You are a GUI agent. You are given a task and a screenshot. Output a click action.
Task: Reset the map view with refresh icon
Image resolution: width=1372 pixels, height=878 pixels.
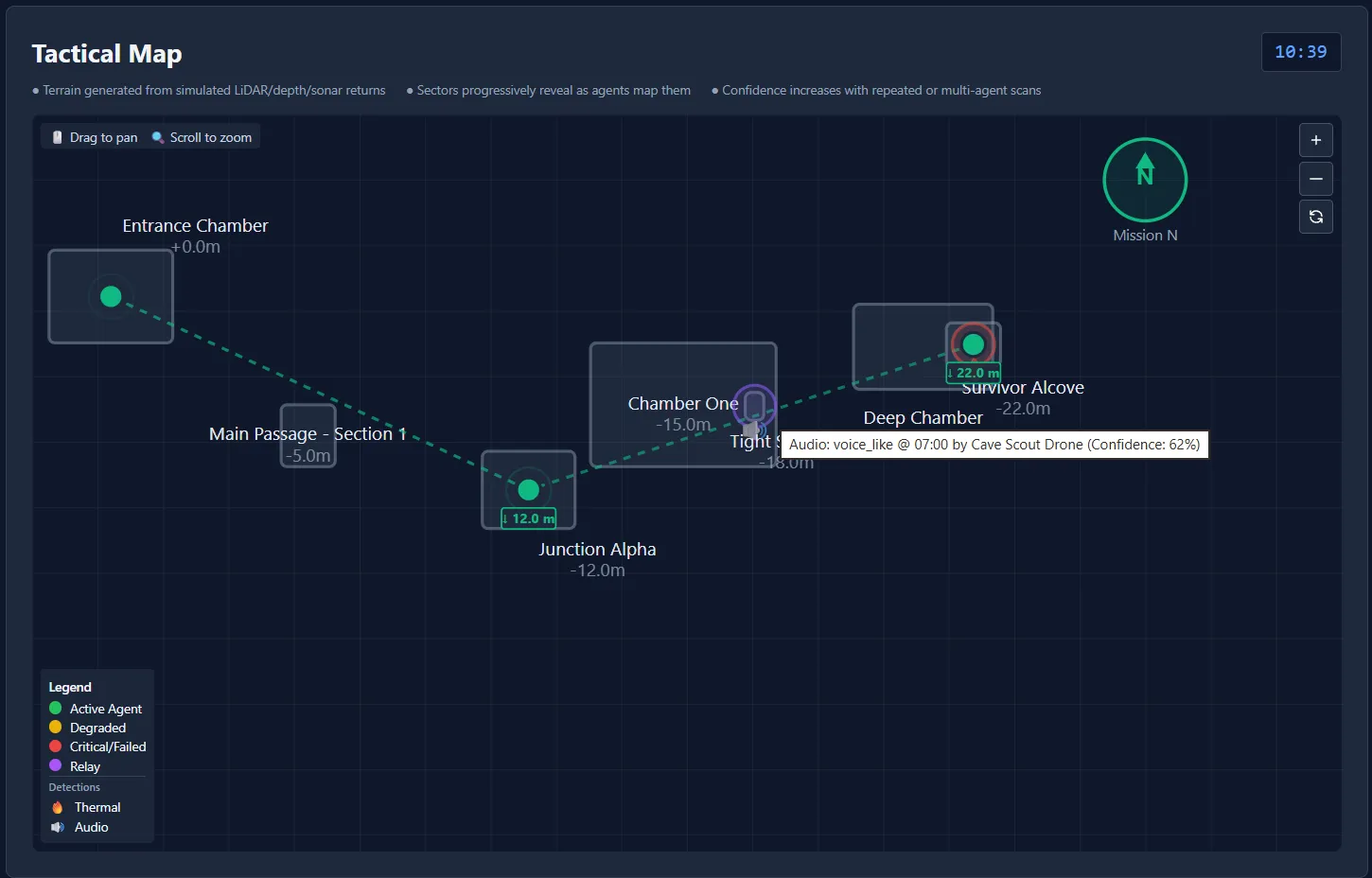[x=1315, y=217]
